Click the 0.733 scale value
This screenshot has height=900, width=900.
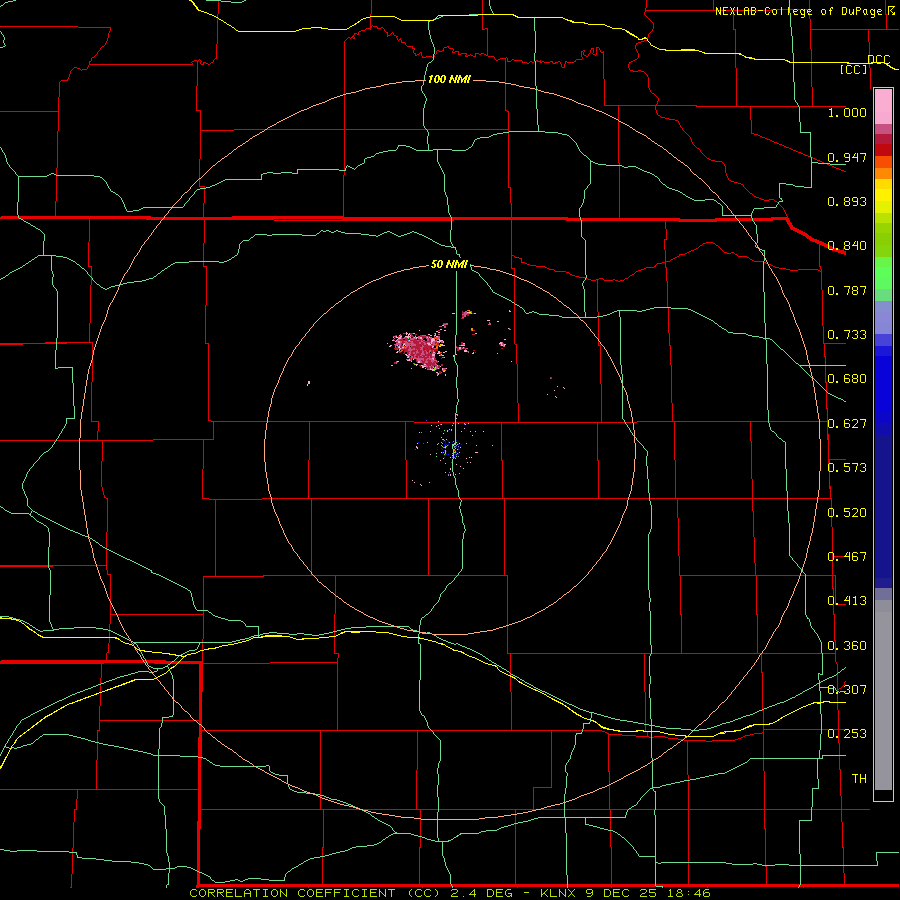tap(847, 335)
